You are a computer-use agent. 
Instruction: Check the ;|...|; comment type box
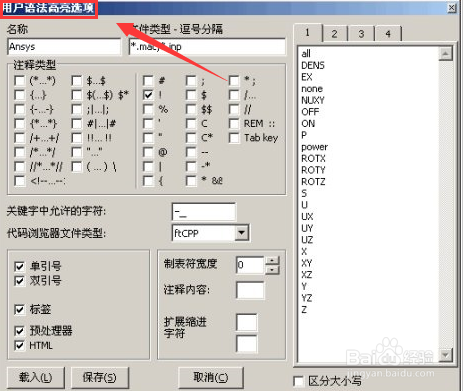pos(77,109)
